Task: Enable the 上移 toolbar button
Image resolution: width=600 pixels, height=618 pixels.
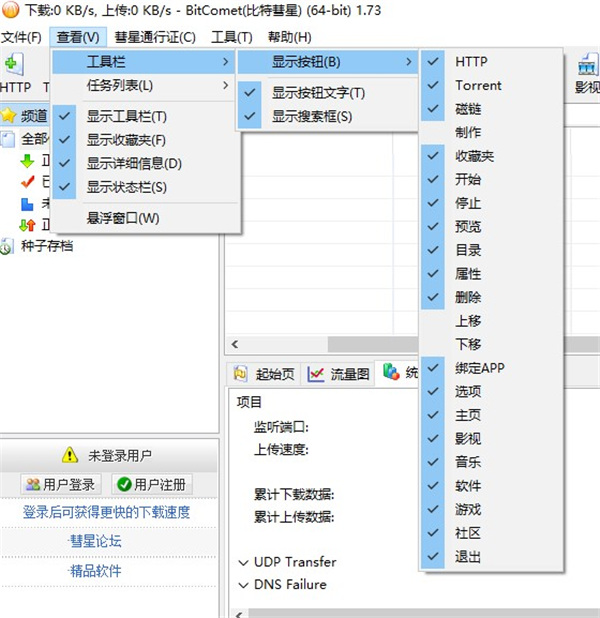Action: 491,321
